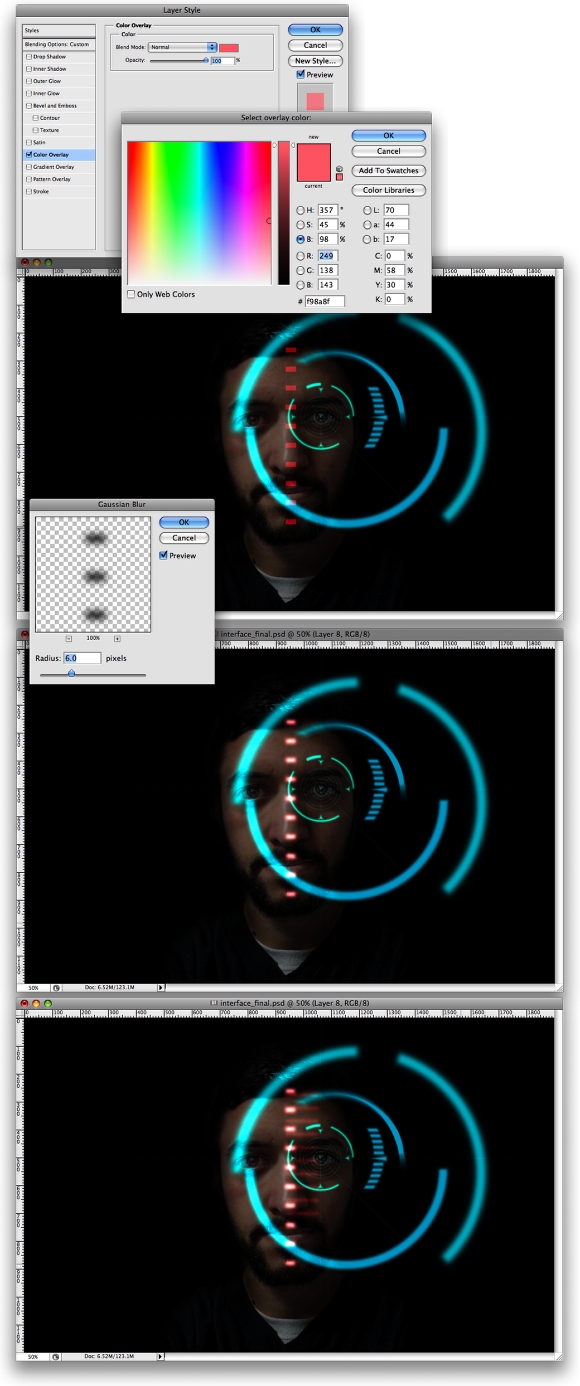The width and height of the screenshot is (580, 1386).
Task: Click the new color preview swatch
Action: tap(314, 153)
